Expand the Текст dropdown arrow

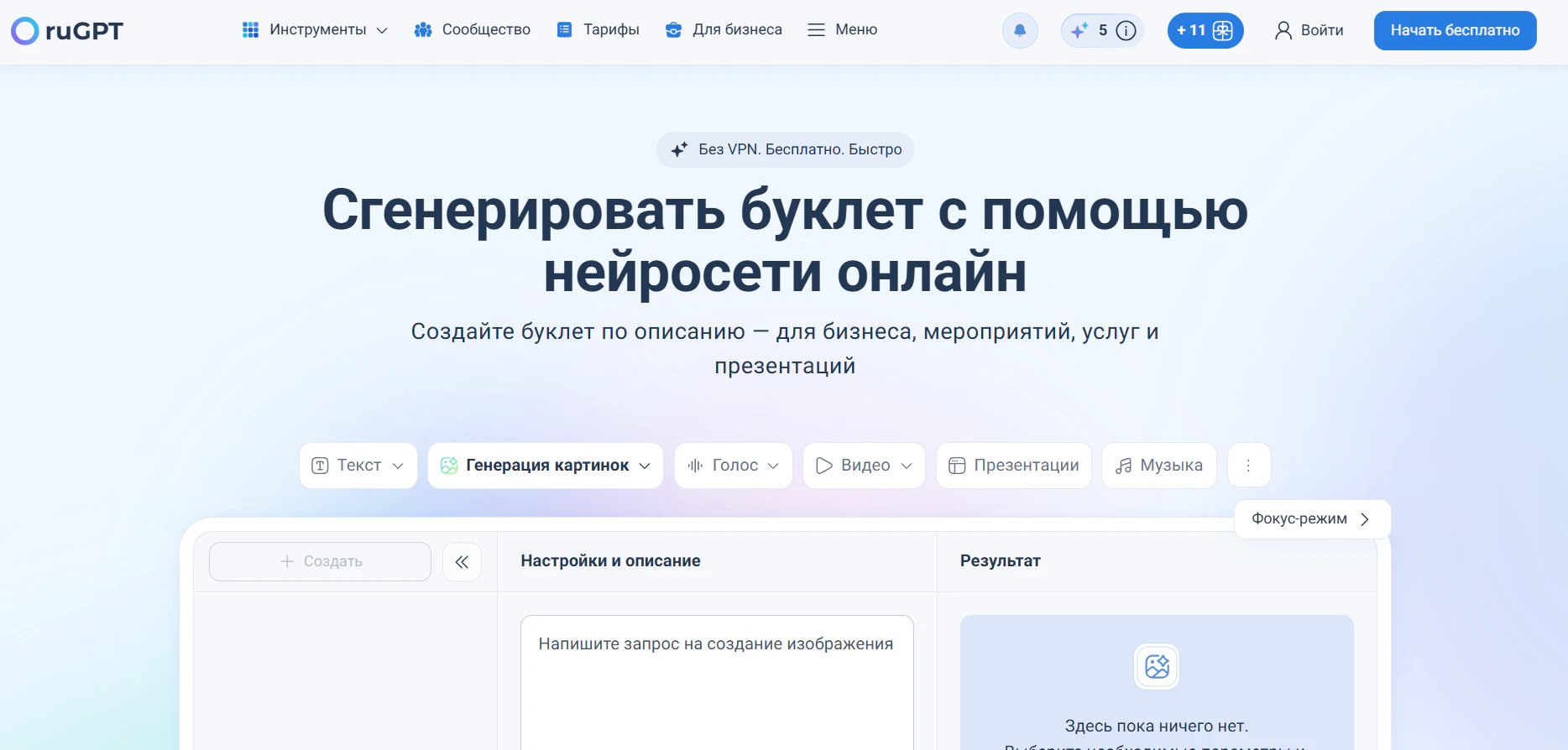pos(398,466)
